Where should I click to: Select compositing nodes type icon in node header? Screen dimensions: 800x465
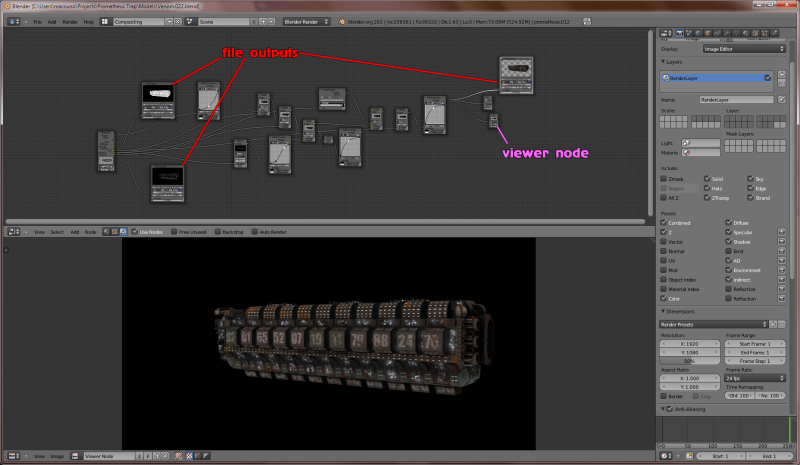(x=123, y=232)
